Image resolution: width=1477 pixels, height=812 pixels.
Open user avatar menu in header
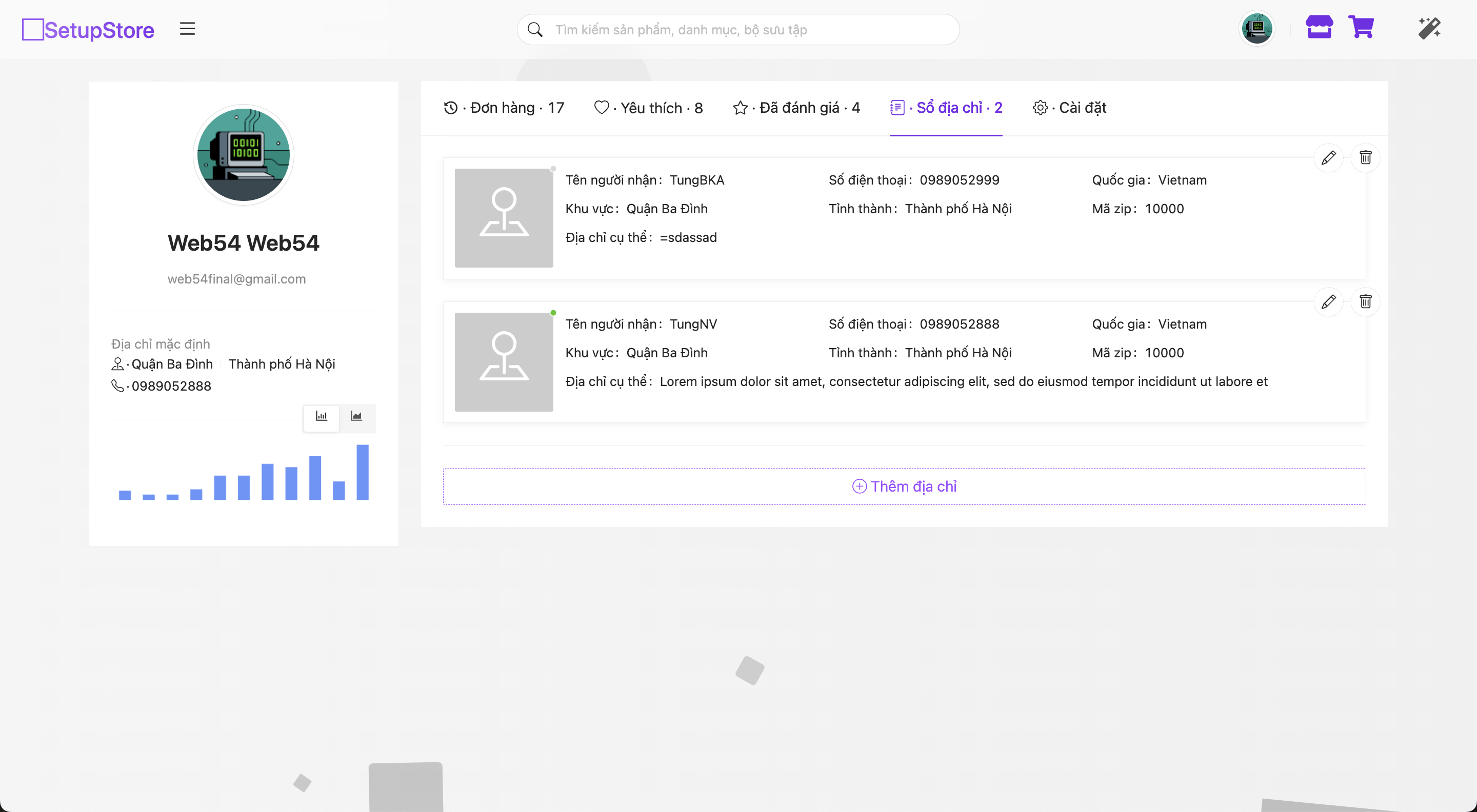point(1257,28)
